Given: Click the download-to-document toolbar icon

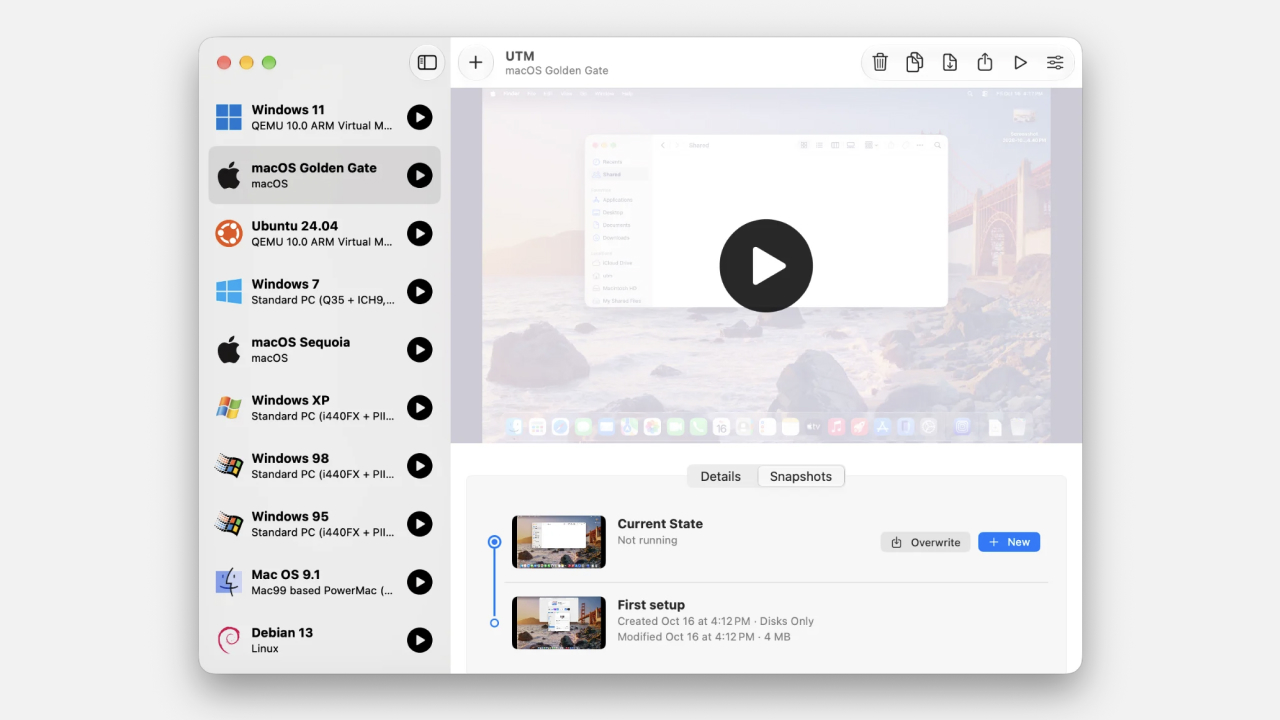Looking at the screenshot, I should 950,62.
